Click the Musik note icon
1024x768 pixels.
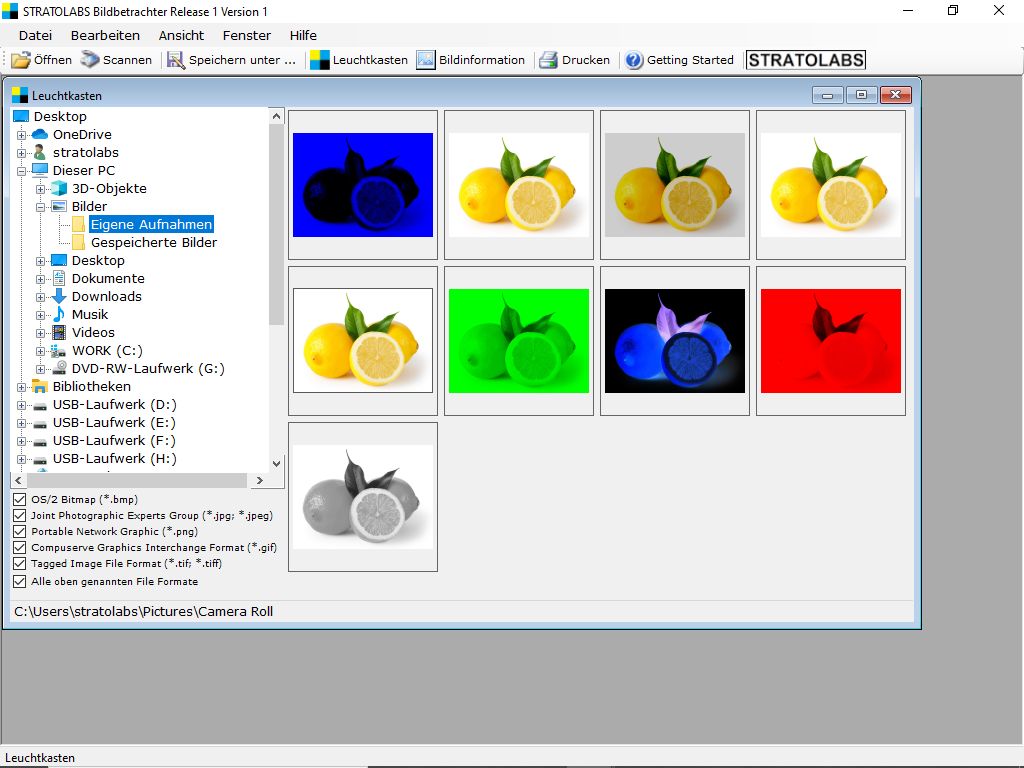(59, 315)
